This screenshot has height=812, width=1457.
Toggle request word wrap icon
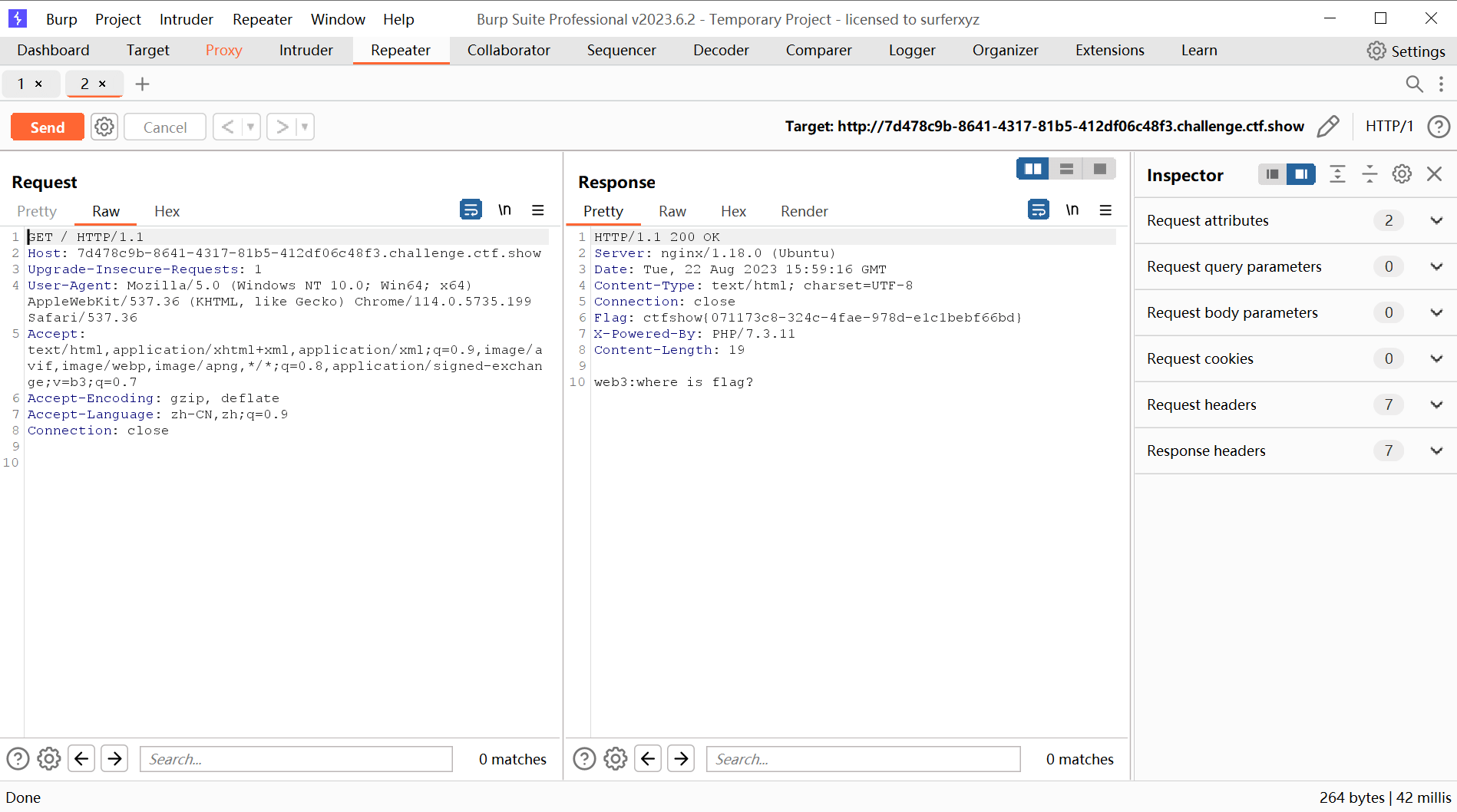coord(471,210)
